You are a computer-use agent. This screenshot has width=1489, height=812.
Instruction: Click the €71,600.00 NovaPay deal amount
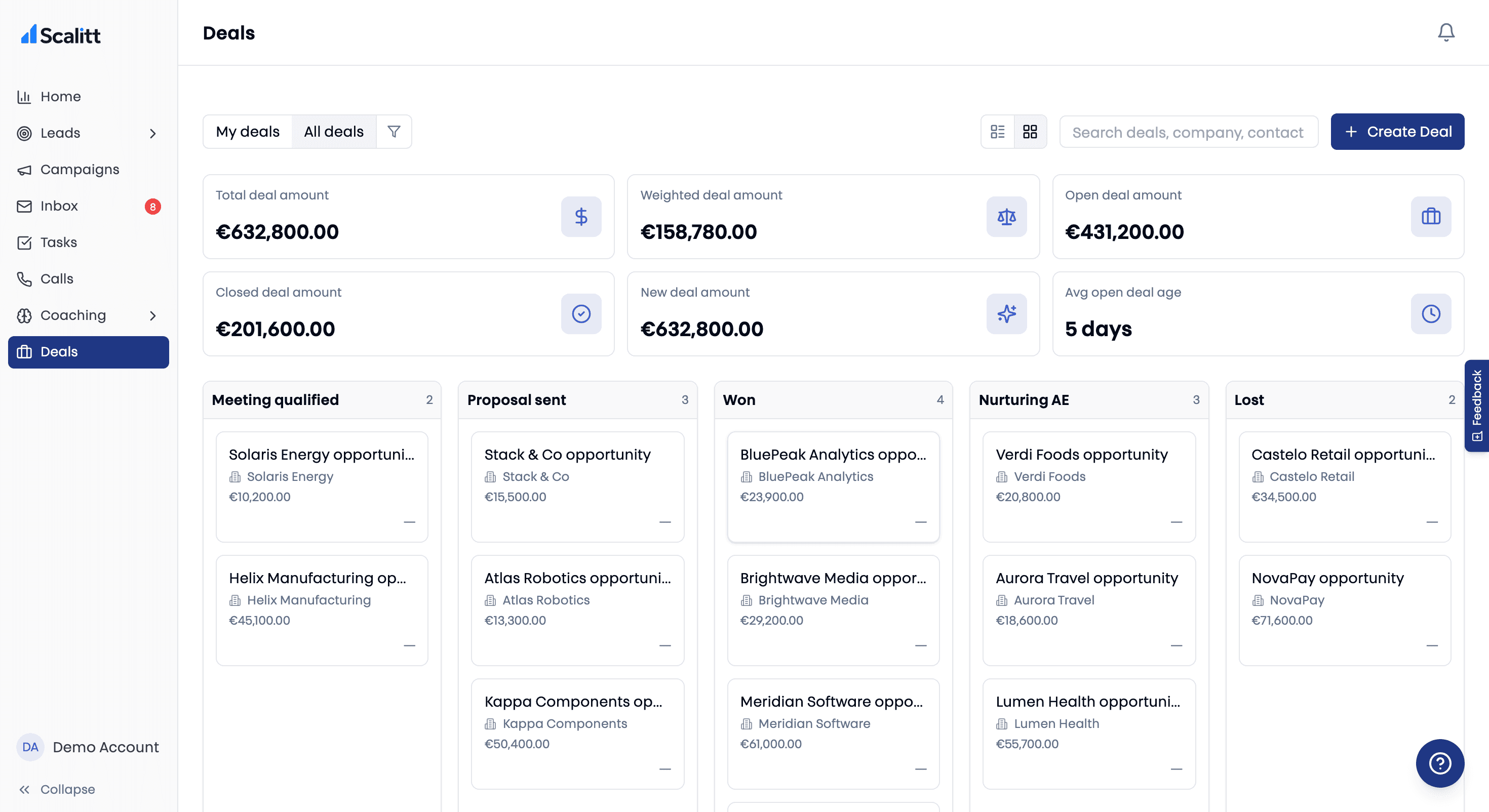click(x=1281, y=621)
